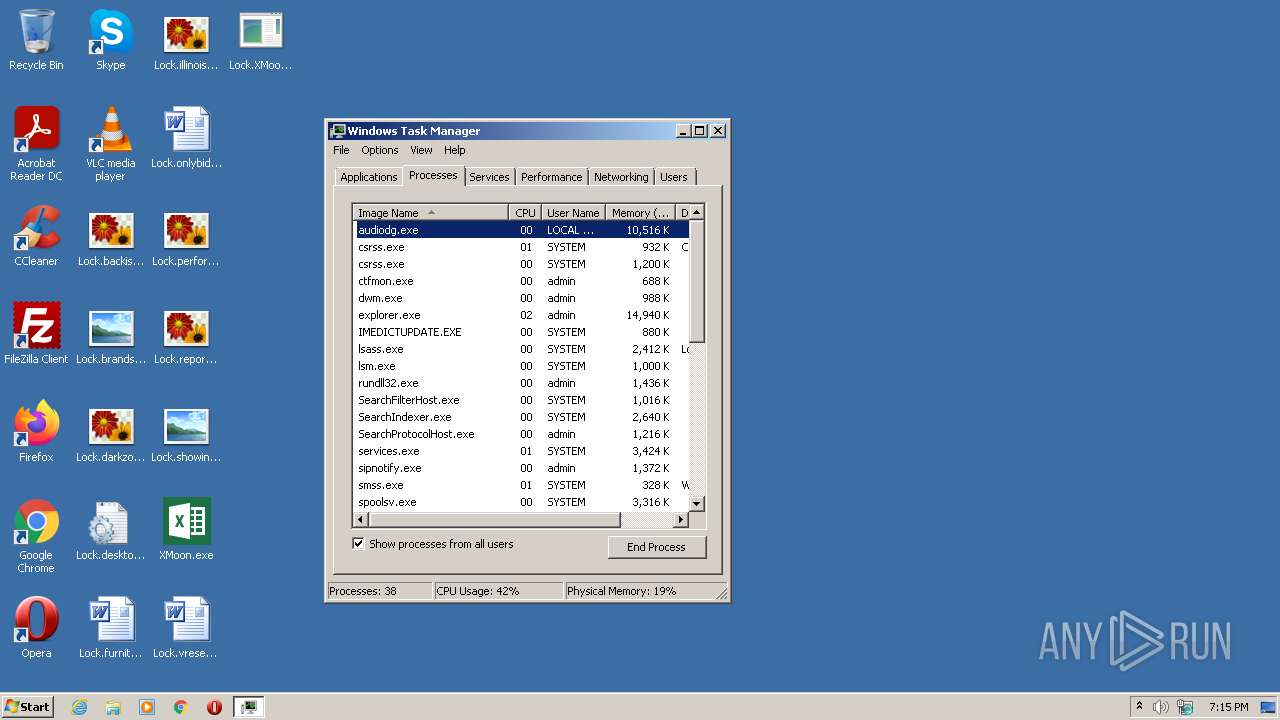Open Firefox desktop shortcut
Image resolution: width=1280 pixels, height=720 pixels.
pos(36,432)
